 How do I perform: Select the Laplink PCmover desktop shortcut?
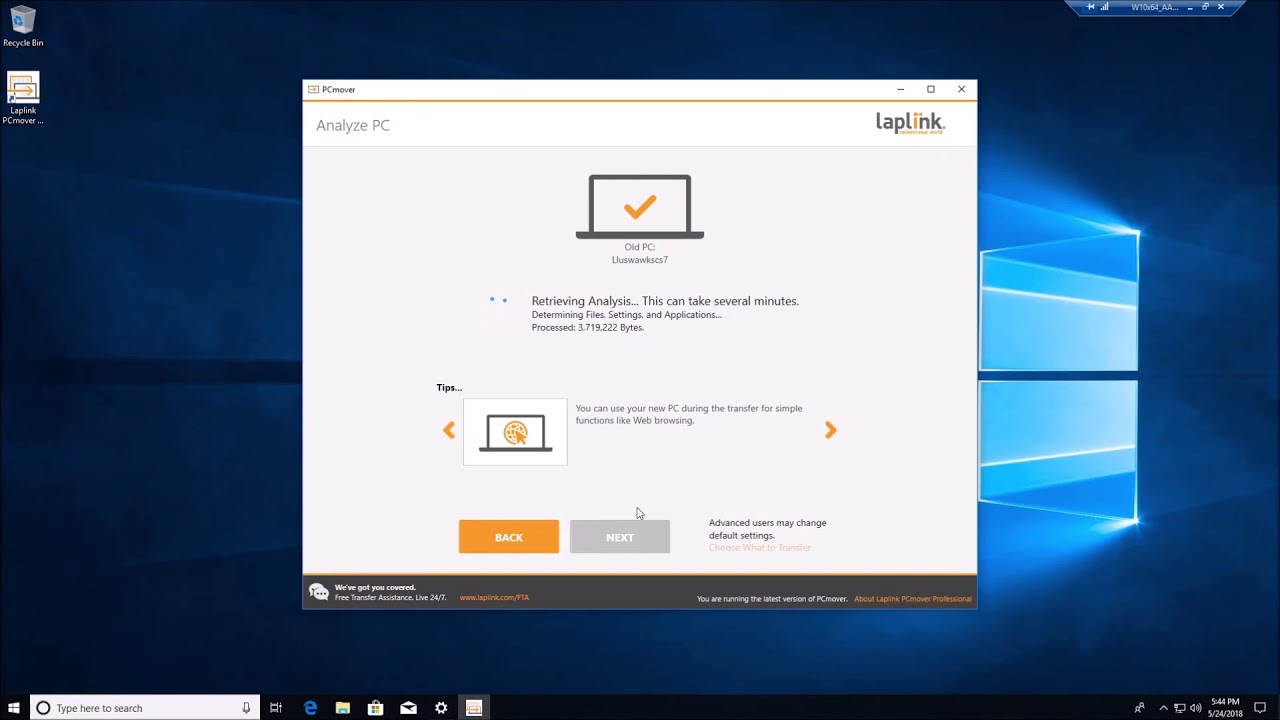point(23,98)
